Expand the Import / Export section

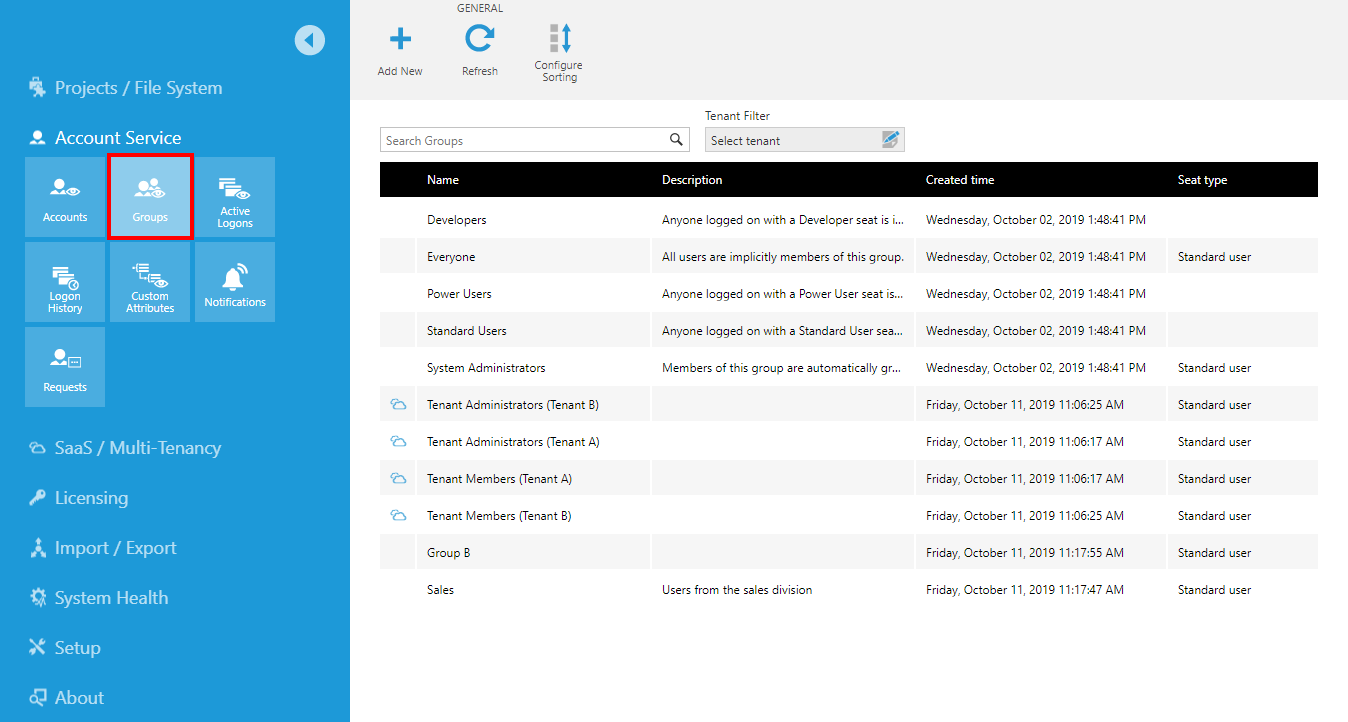coord(102,548)
